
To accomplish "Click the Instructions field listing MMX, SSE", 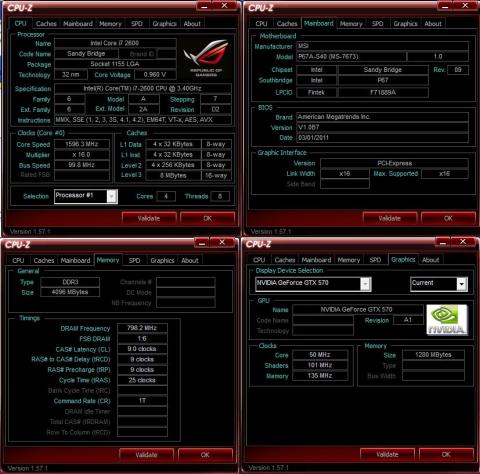I will coord(143,120).
